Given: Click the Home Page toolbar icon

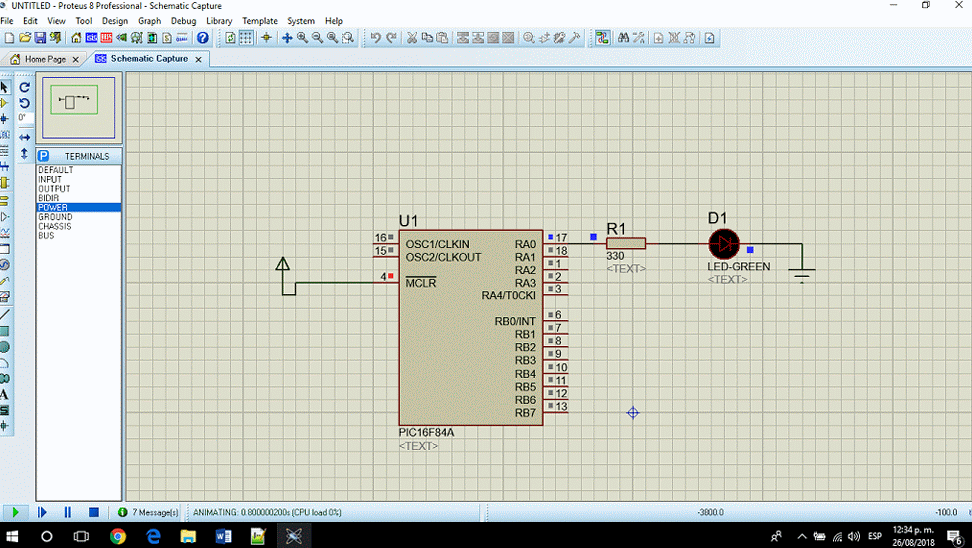Looking at the screenshot, I should (76, 38).
